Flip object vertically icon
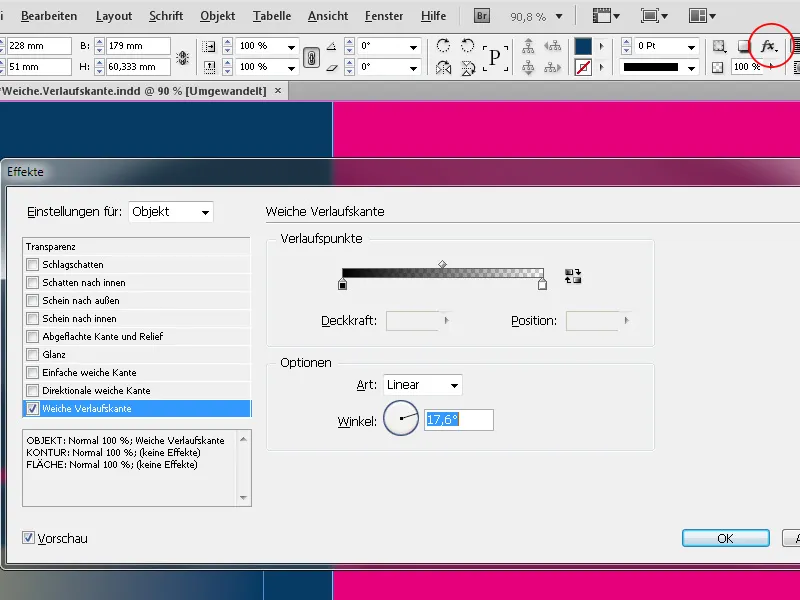The width and height of the screenshot is (800, 600). click(467, 67)
